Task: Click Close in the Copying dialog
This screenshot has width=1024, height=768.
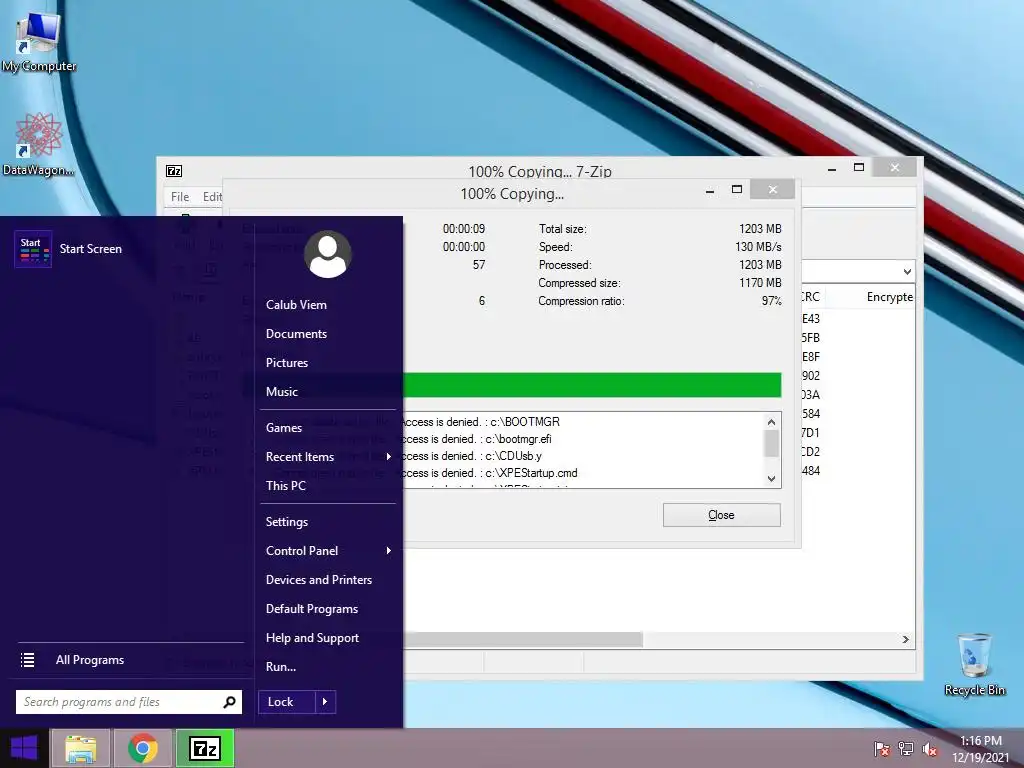Action: point(722,515)
